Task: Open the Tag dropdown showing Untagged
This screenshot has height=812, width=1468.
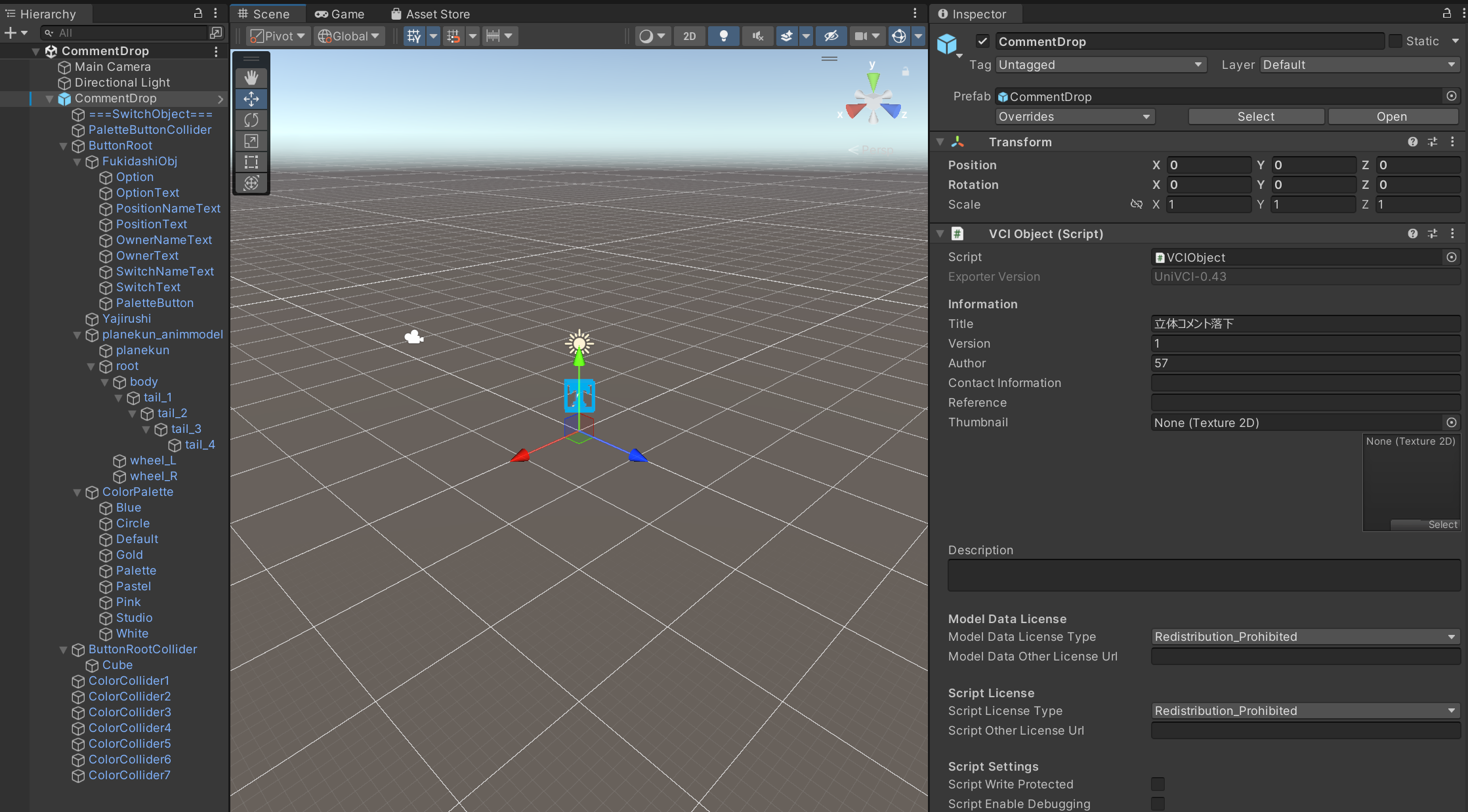Action: (x=1101, y=64)
